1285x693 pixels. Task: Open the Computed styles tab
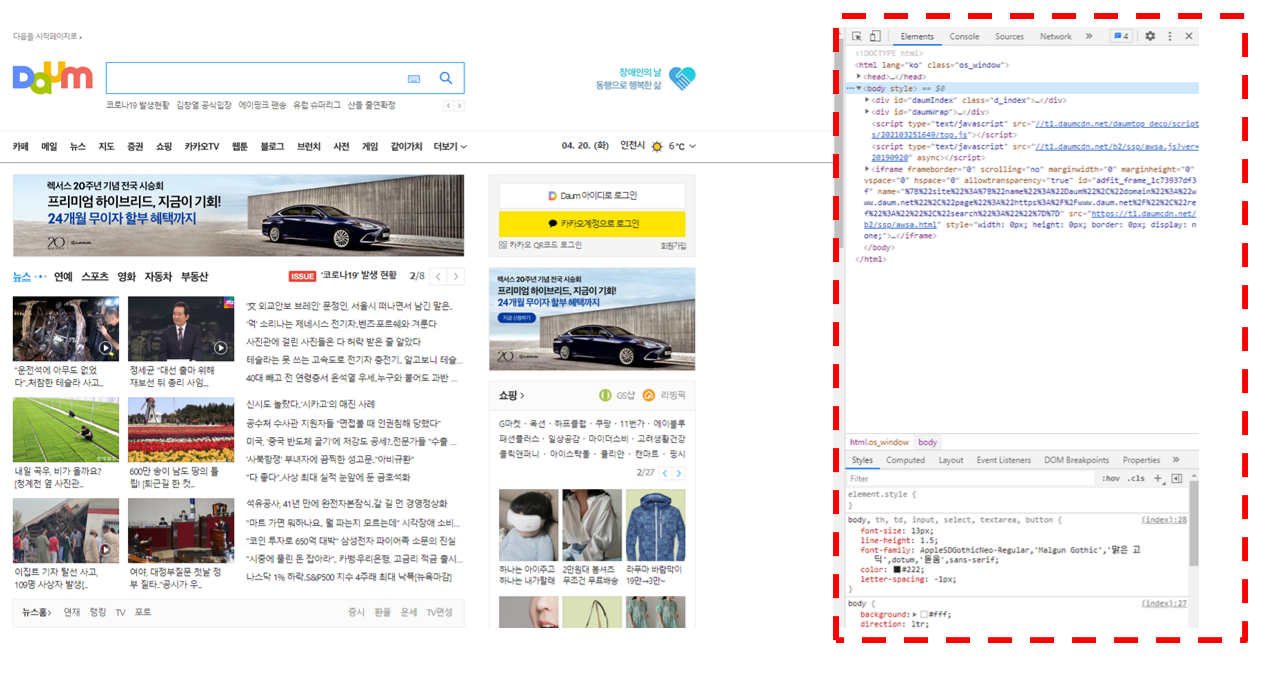905,460
